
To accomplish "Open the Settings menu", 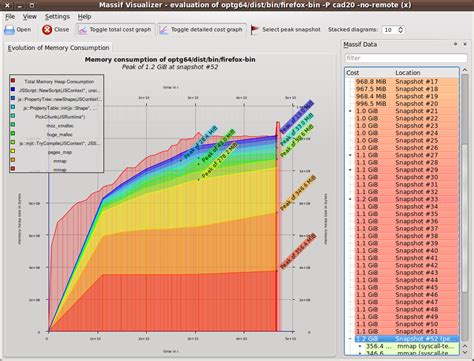I will (57, 17).
